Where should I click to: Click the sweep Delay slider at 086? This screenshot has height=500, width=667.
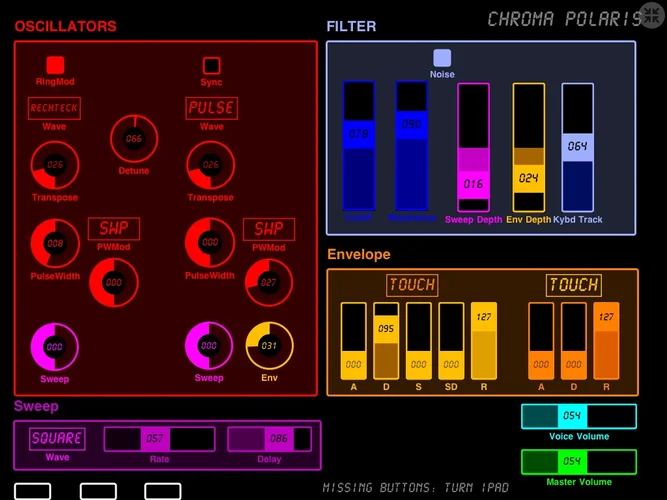click(269, 439)
